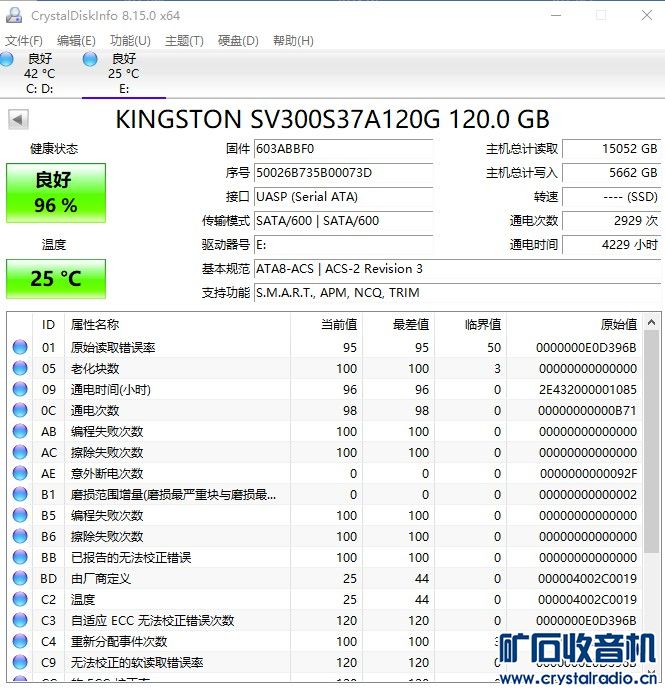This screenshot has width=665, height=691.
Task: Click the transfer mode field SATA/600 | SATA/600
Action: click(x=344, y=221)
